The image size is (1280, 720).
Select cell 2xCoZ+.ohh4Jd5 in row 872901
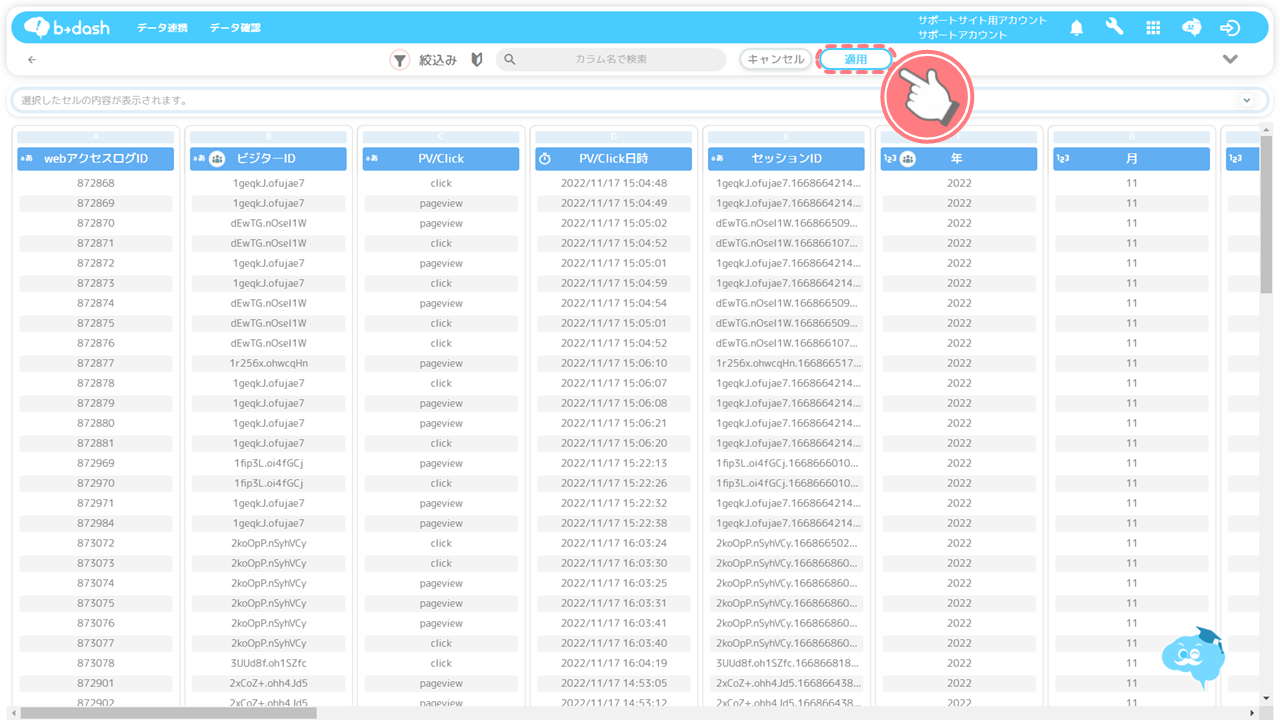pyautogui.click(x=269, y=683)
